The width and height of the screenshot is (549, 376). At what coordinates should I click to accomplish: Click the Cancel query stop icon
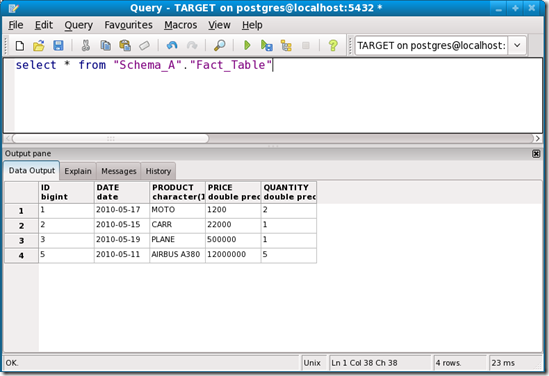tap(306, 46)
